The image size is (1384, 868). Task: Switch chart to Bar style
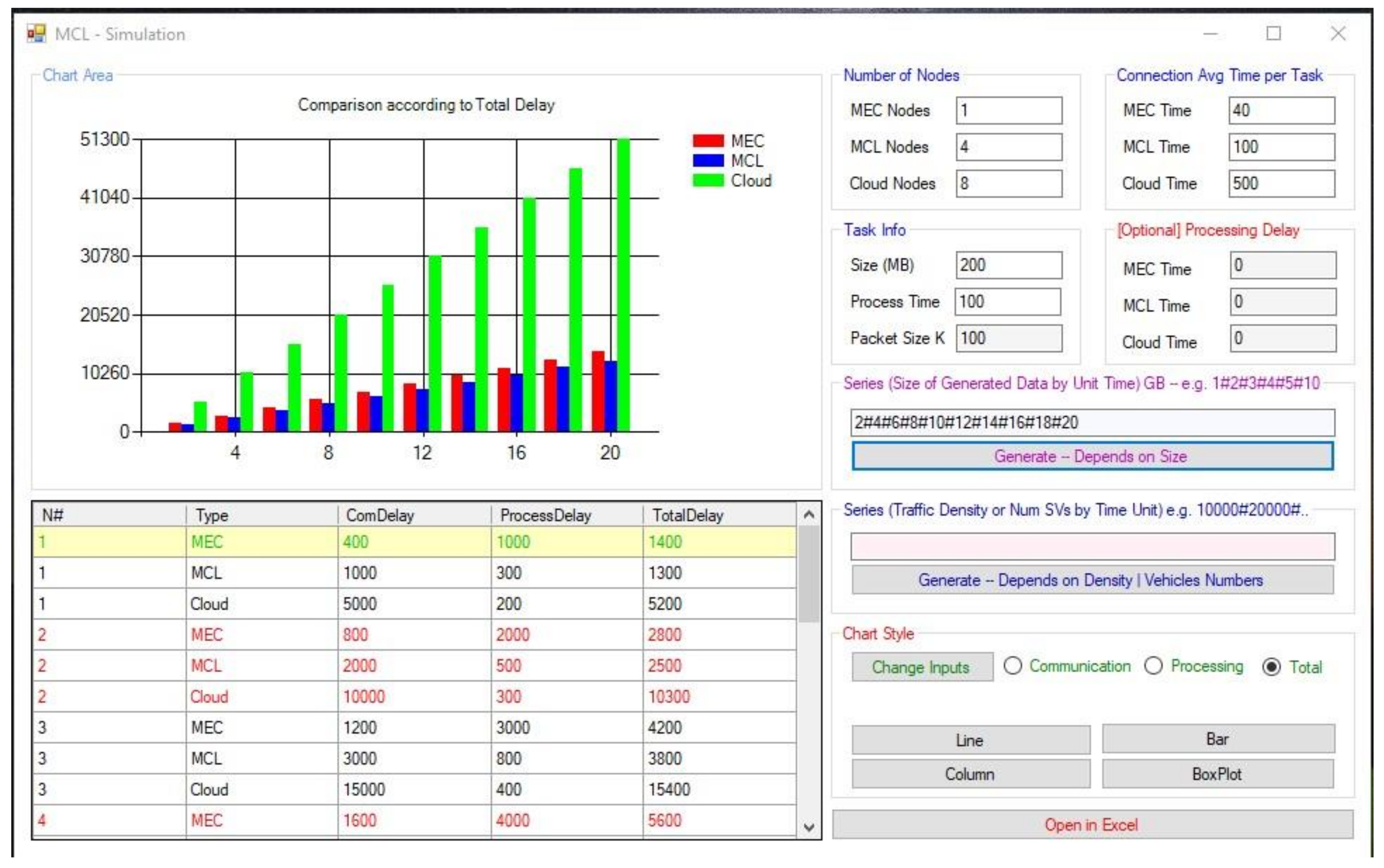(x=1218, y=739)
